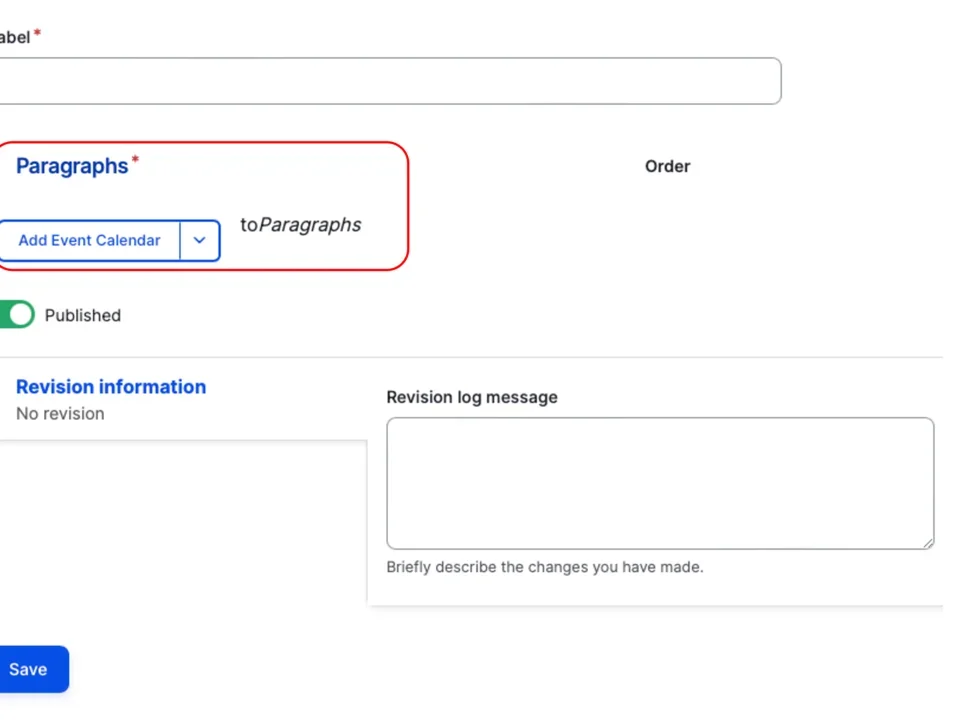Click Briefly describe the changes help text
This screenshot has width=960, height=720.
[544, 567]
